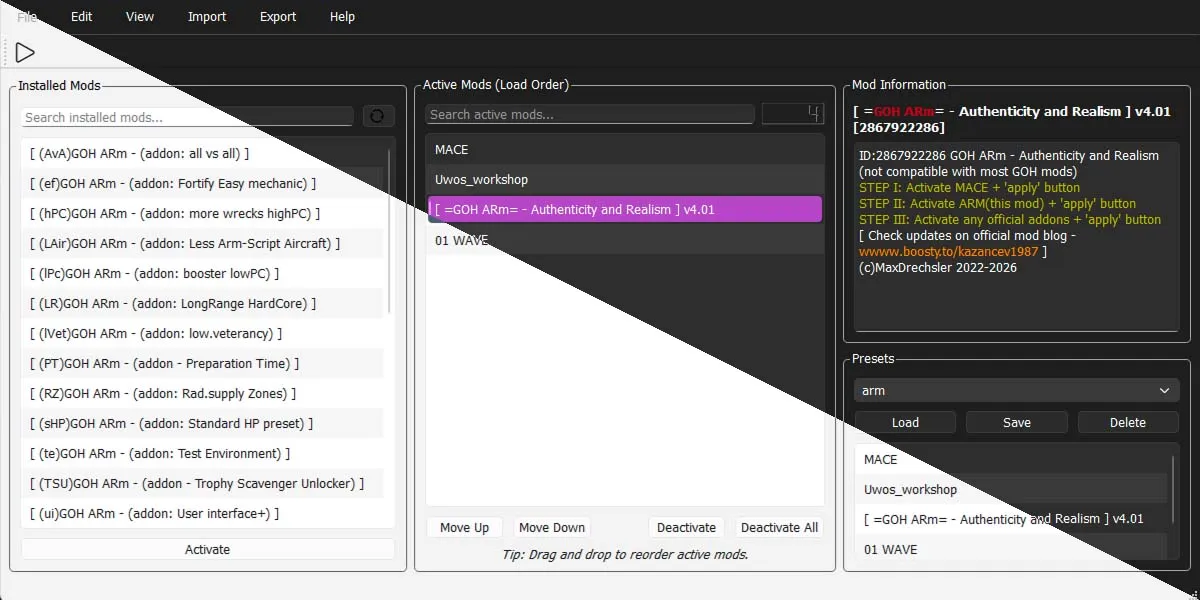The height and width of the screenshot is (600, 1200).
Task: Open the presets dropdown showing 'arm'
Action: [1015, 390]
